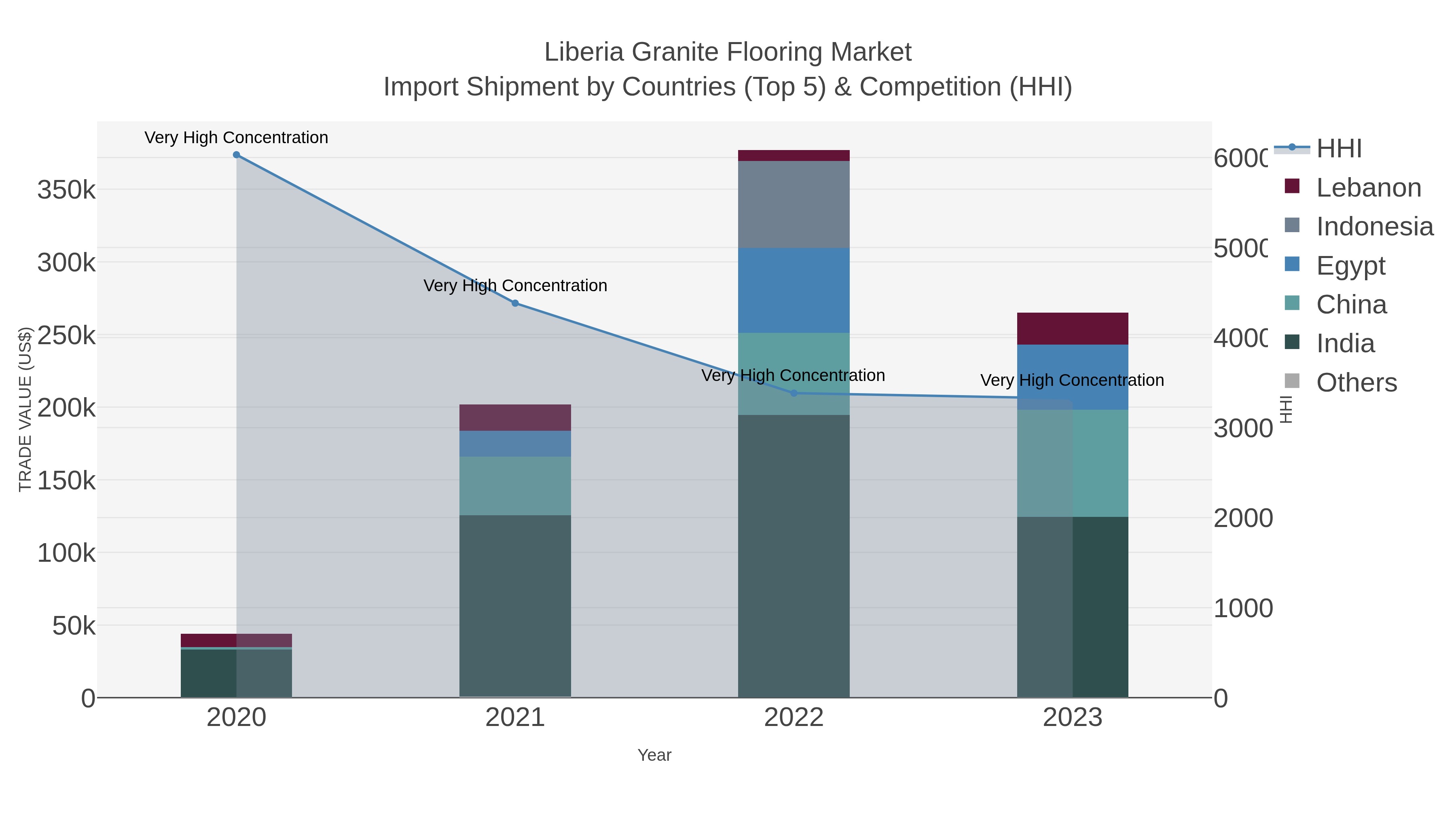This screenshot has width=1456, height=819.
Task: Click the Import Shipment by Countries subtitle
Action: click(x=728, y=87)
